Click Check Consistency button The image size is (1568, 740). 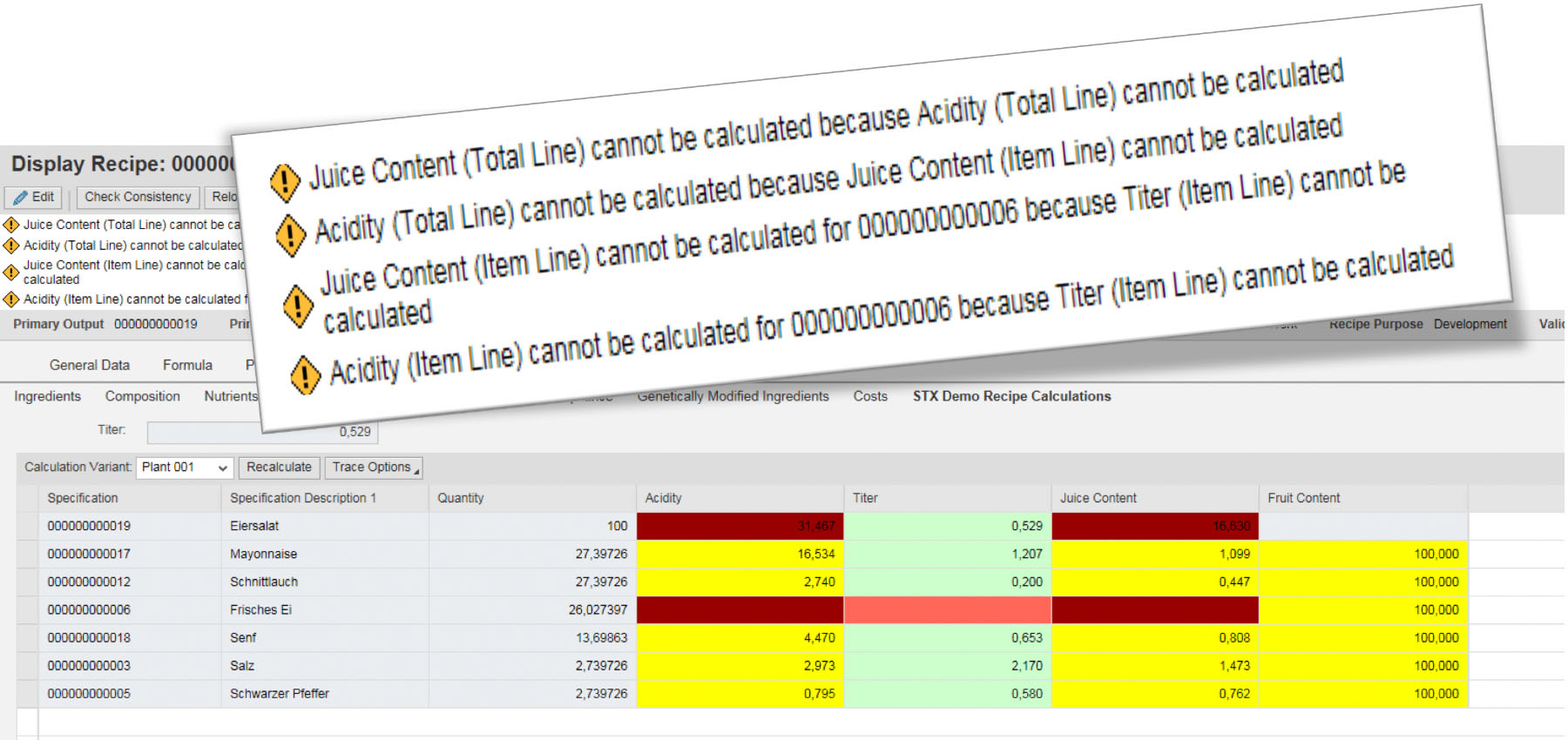[138, 198]
